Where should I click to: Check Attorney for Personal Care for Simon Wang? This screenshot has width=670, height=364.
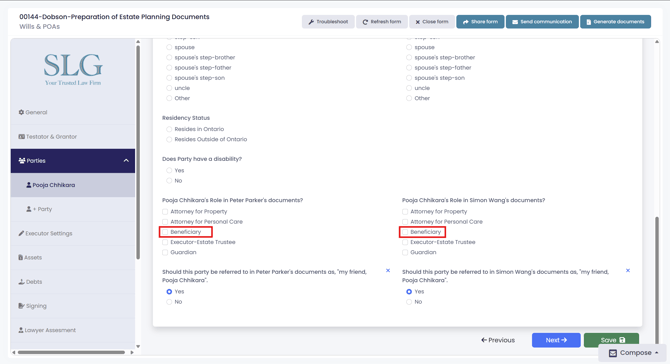pyautogui.click(x=405, y=222)
